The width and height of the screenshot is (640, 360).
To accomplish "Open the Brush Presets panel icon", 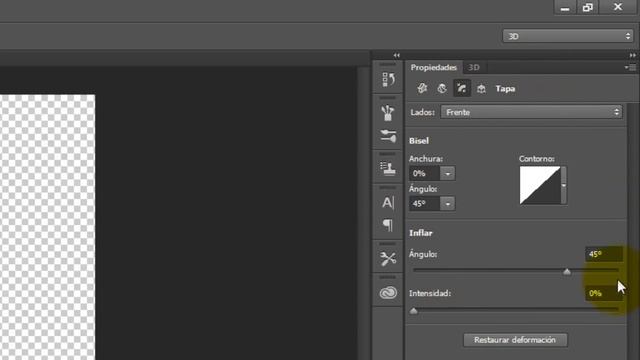I will pyautogui.click(x=388, y=113).
